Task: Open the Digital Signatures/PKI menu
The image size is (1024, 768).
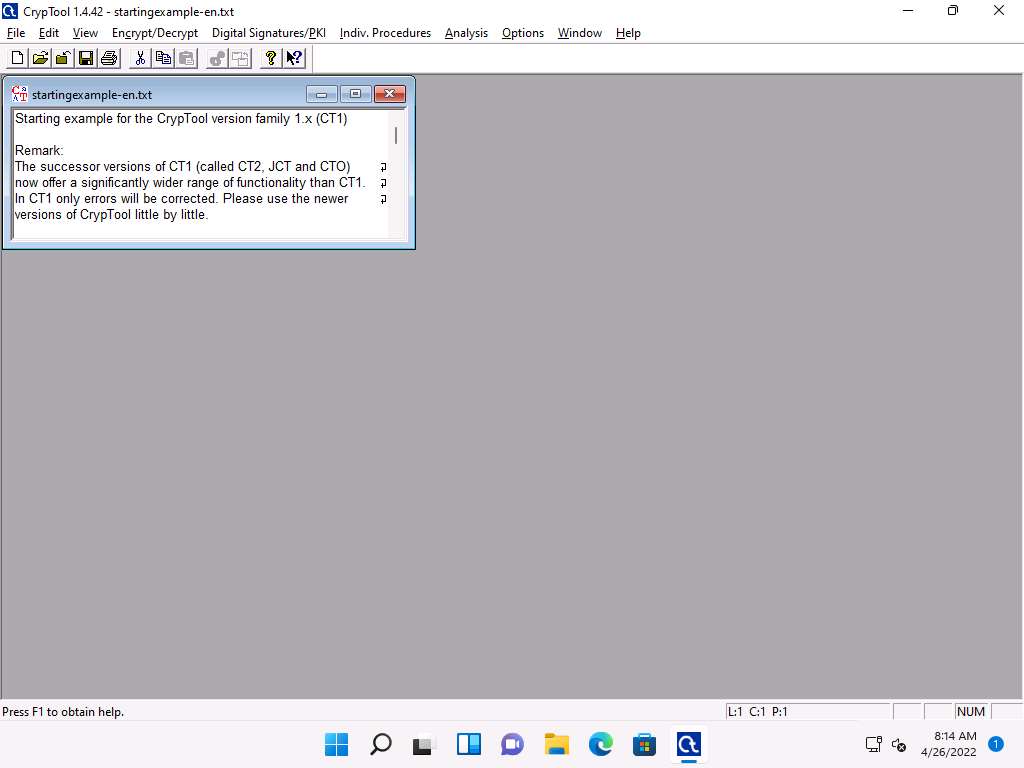Action: pos(268,33)
